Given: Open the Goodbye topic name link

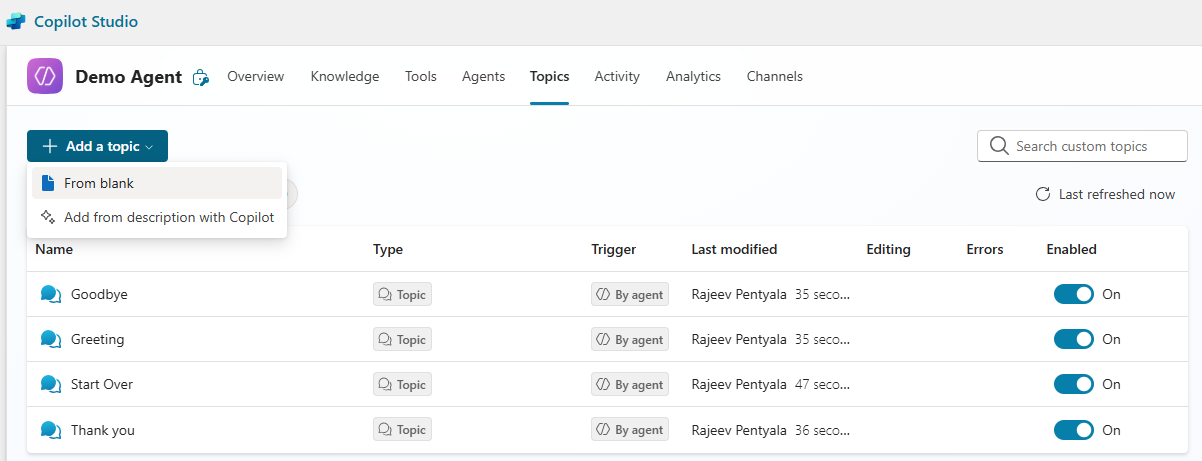Looking at the screenshot, I should (x=99, y=294).
